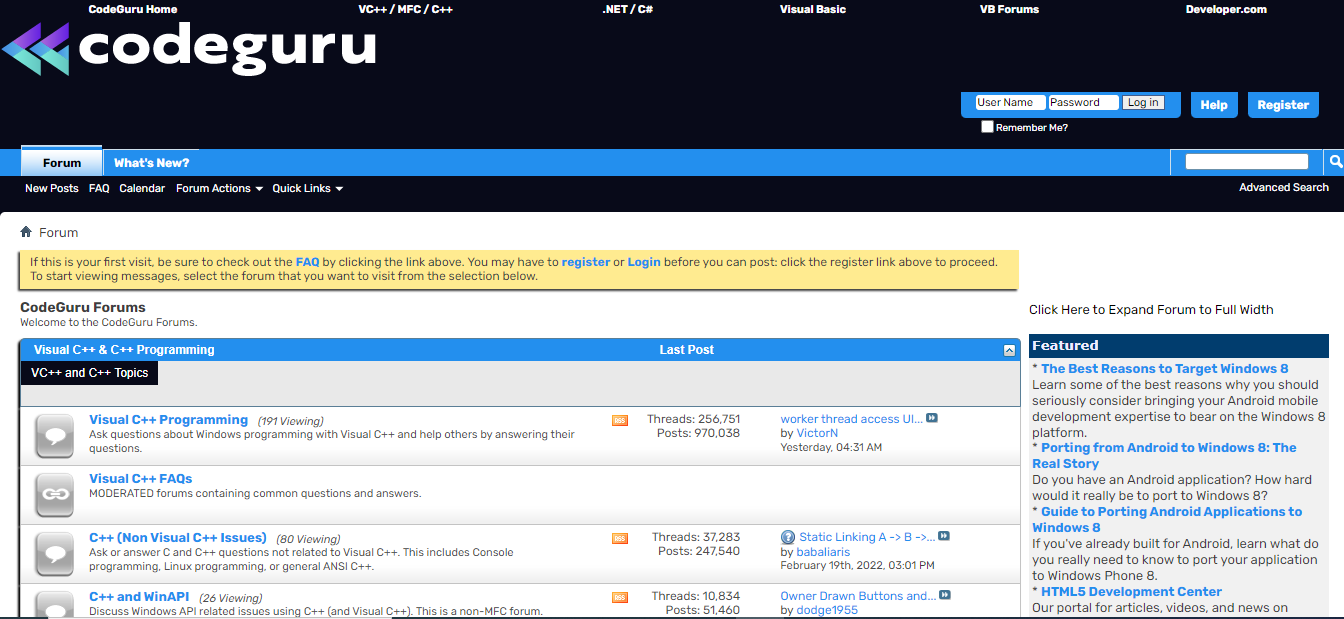The height and width of the screenshot is (619, 1344).
Task: Open RSS feed for Visual C++ Programming
Action: [620, 420]
